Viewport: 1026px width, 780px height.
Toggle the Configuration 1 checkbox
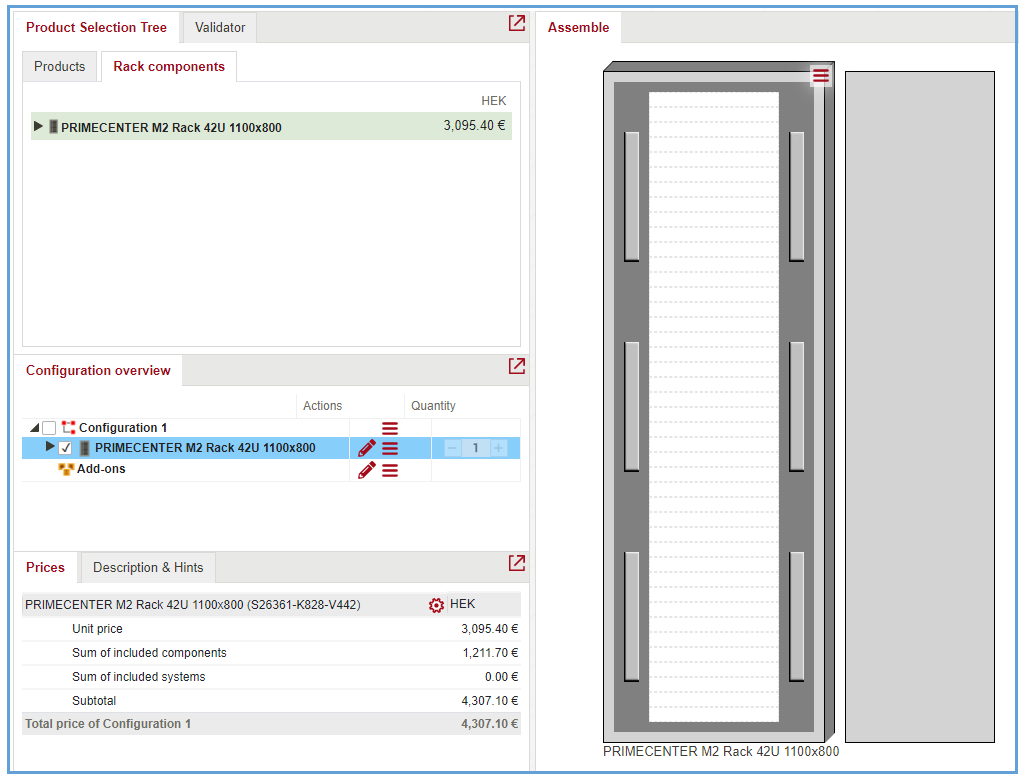49,428
